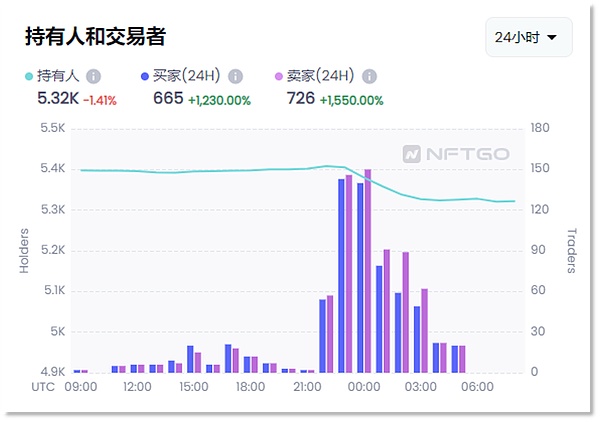Click the blue 买家 legend dot
Screen dimensions: 600x422
(145, 76)
